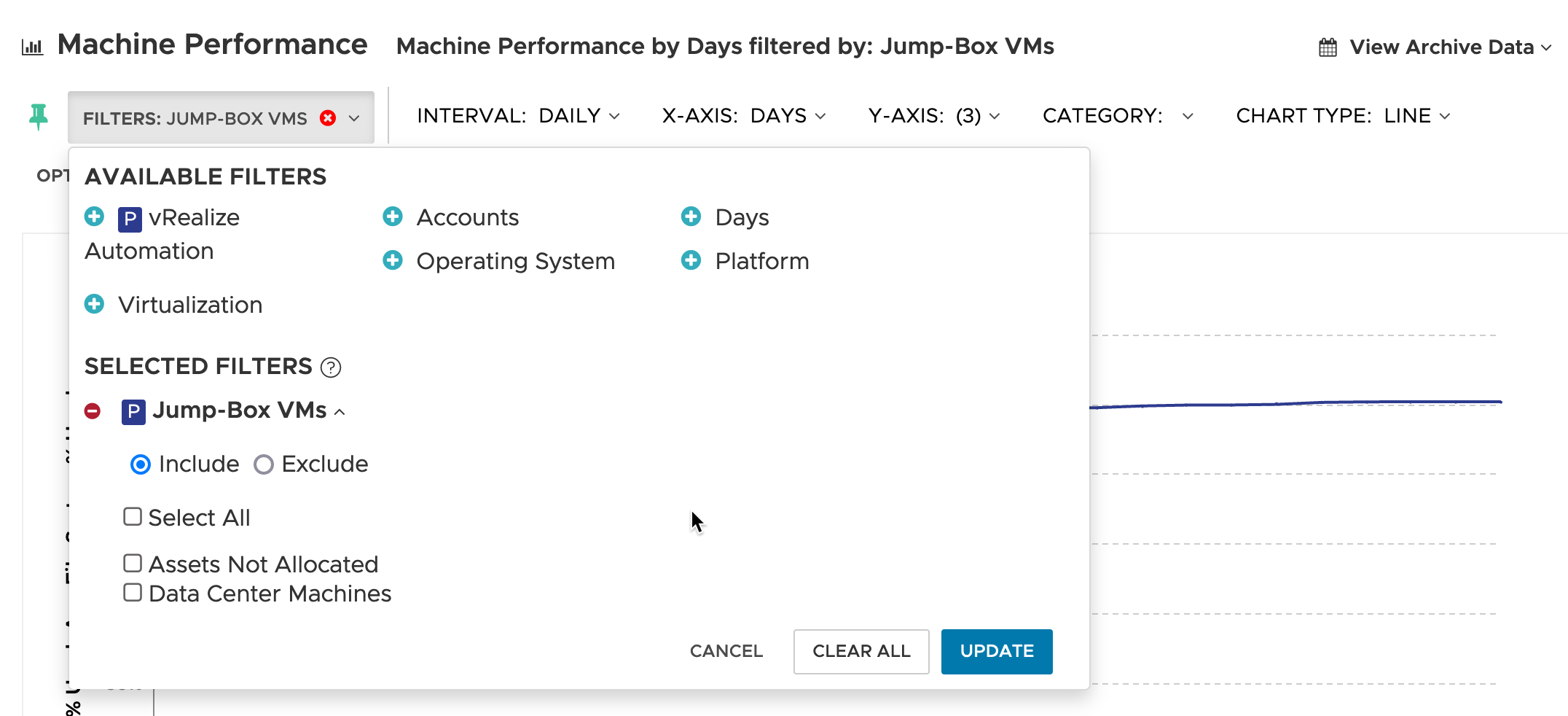Open the Y-Axis (3) dropdown
1568x716 pixels.
pos(934,116)
